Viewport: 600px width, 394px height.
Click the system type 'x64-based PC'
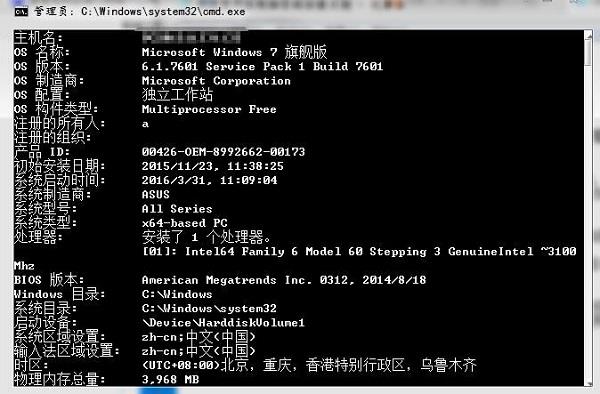184,223
